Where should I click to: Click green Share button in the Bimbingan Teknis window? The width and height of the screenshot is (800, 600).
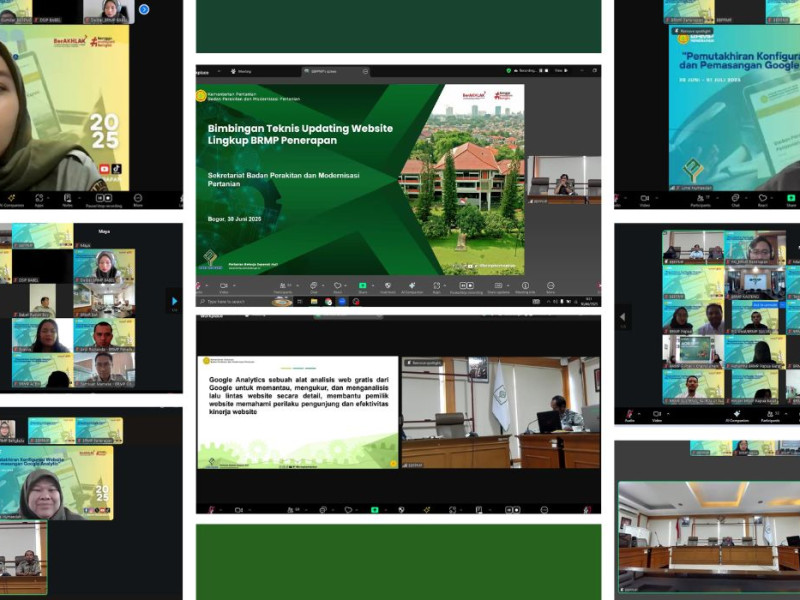click(362, 287)
